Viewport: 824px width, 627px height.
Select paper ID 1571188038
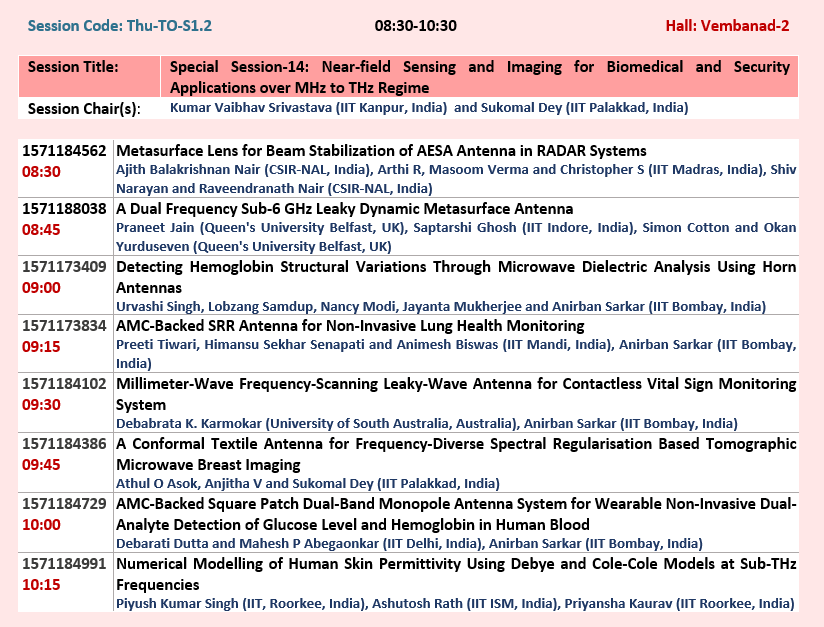tap(64, 209)
